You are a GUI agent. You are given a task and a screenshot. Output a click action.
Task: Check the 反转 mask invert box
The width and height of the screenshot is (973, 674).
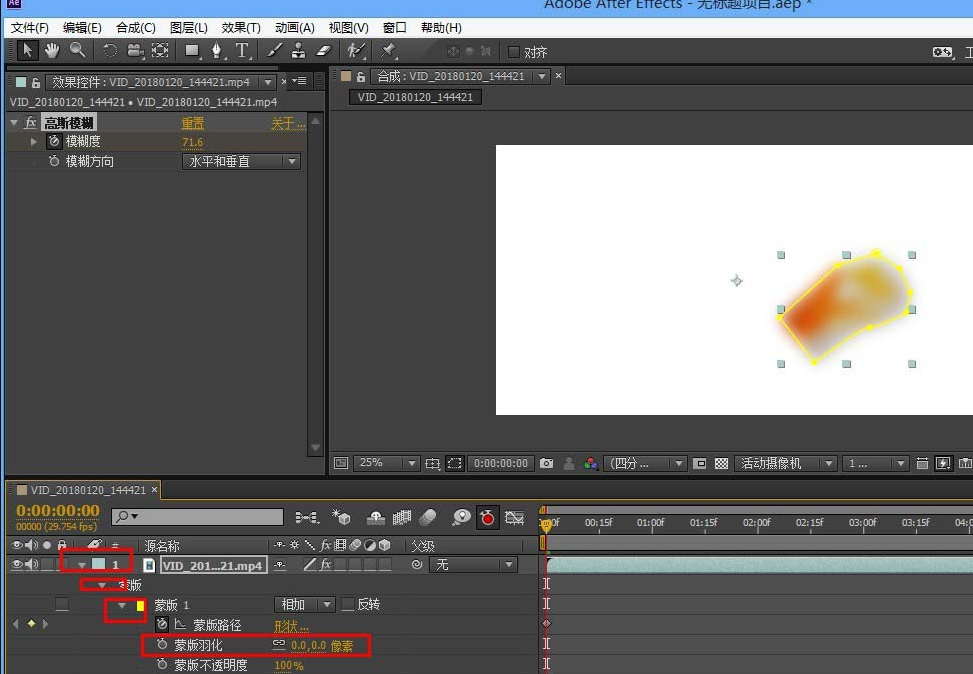point(348,605)
